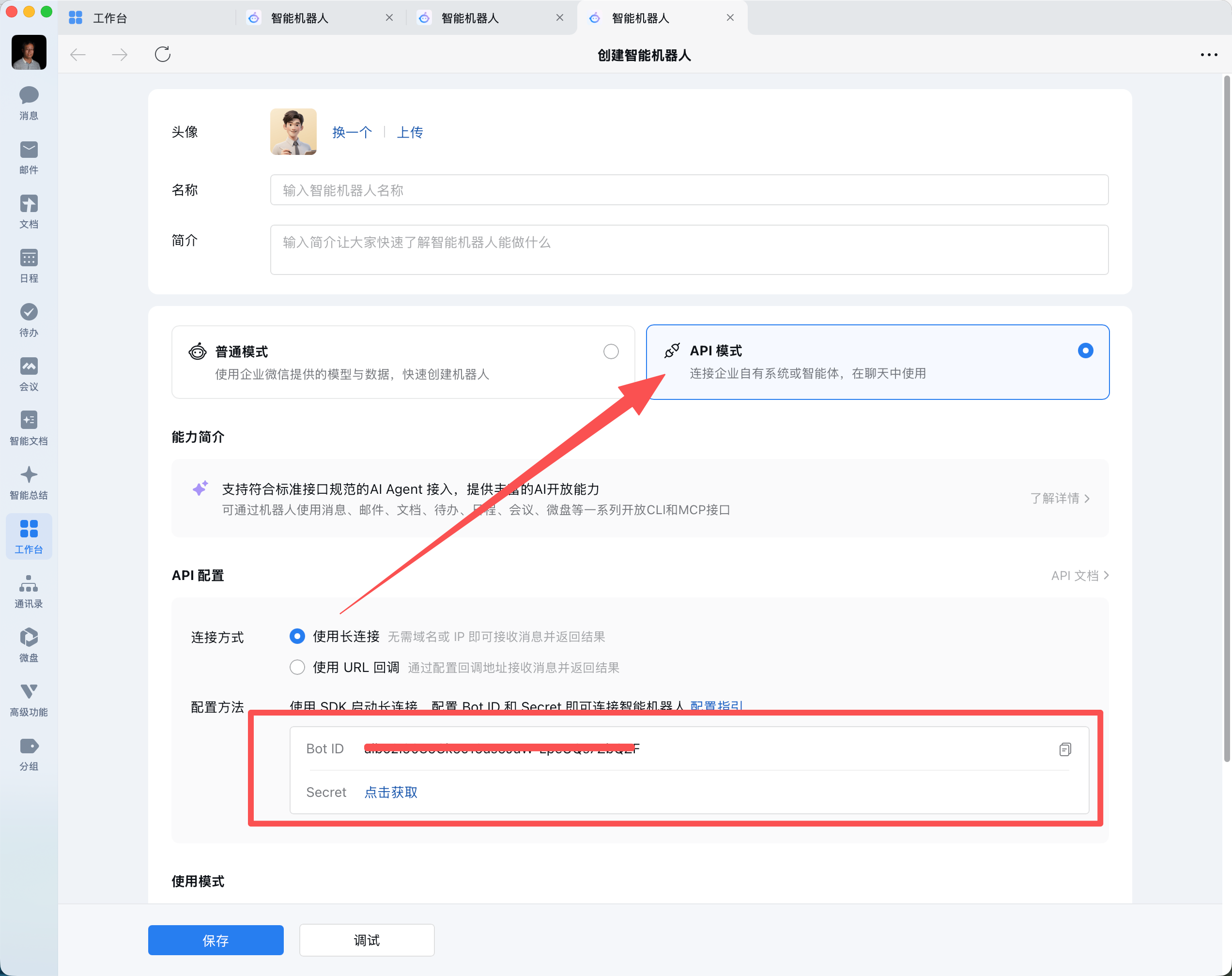Open API 文档 chevron link
This screenshot has height=976, width=1232.
coord(1080,576)
